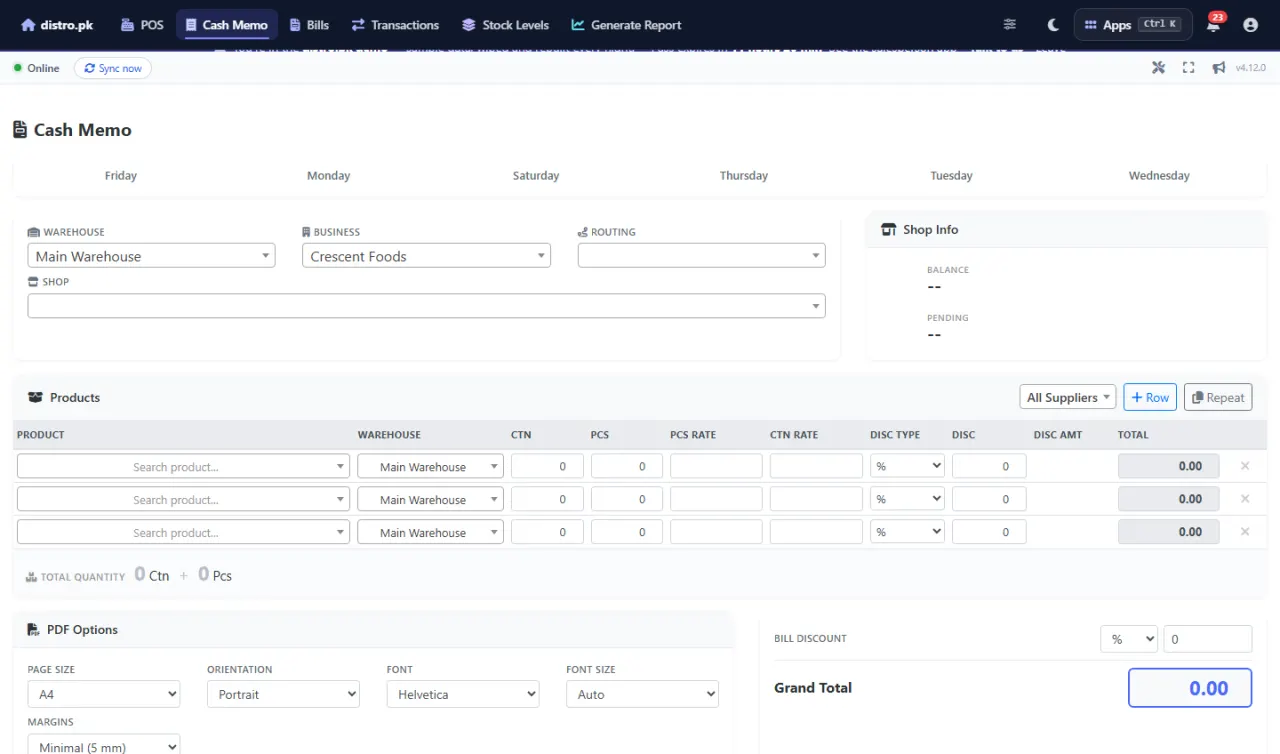This screenshot has height=754, width=1280.
Task: Click the Grand Total value box
Action: pos(1190,688)
